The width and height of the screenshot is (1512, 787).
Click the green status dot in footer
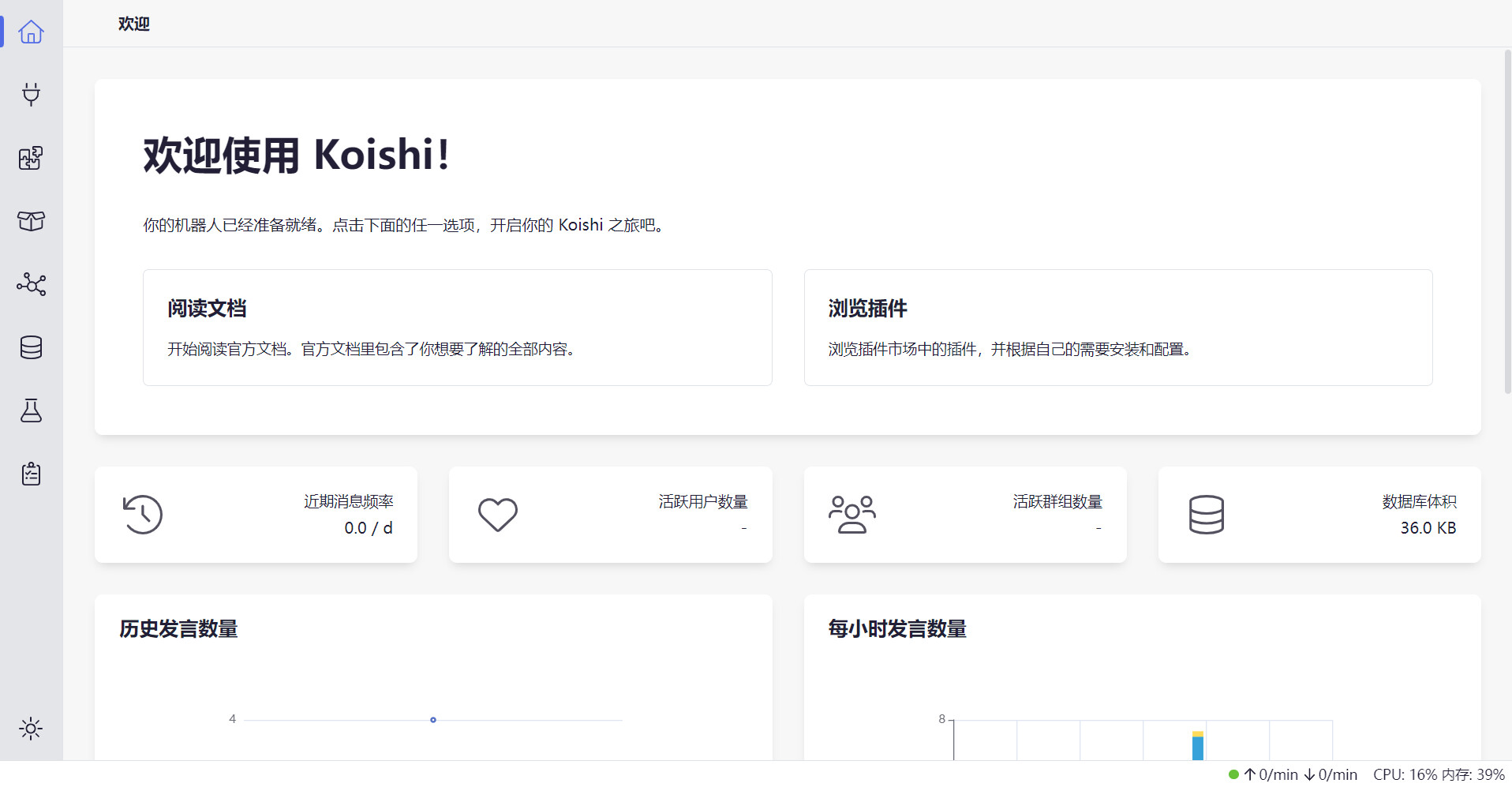tap(1233, 774)
